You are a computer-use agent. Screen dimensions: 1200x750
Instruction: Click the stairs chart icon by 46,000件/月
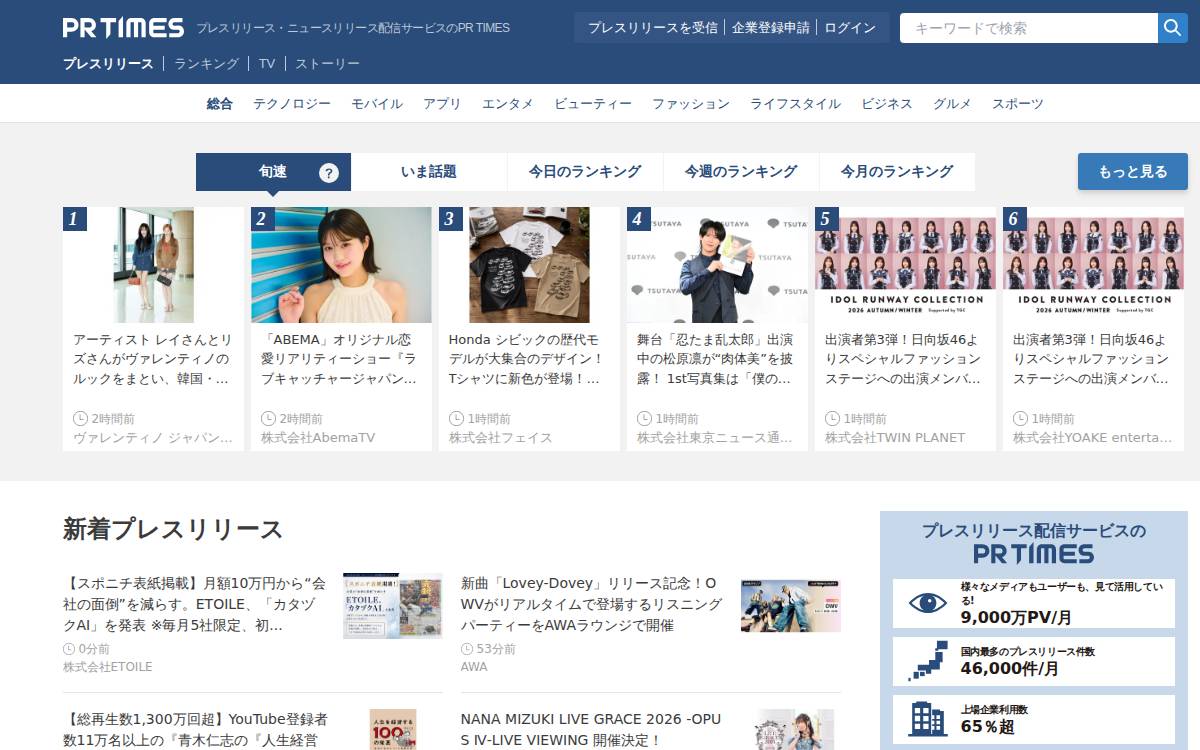927,661
